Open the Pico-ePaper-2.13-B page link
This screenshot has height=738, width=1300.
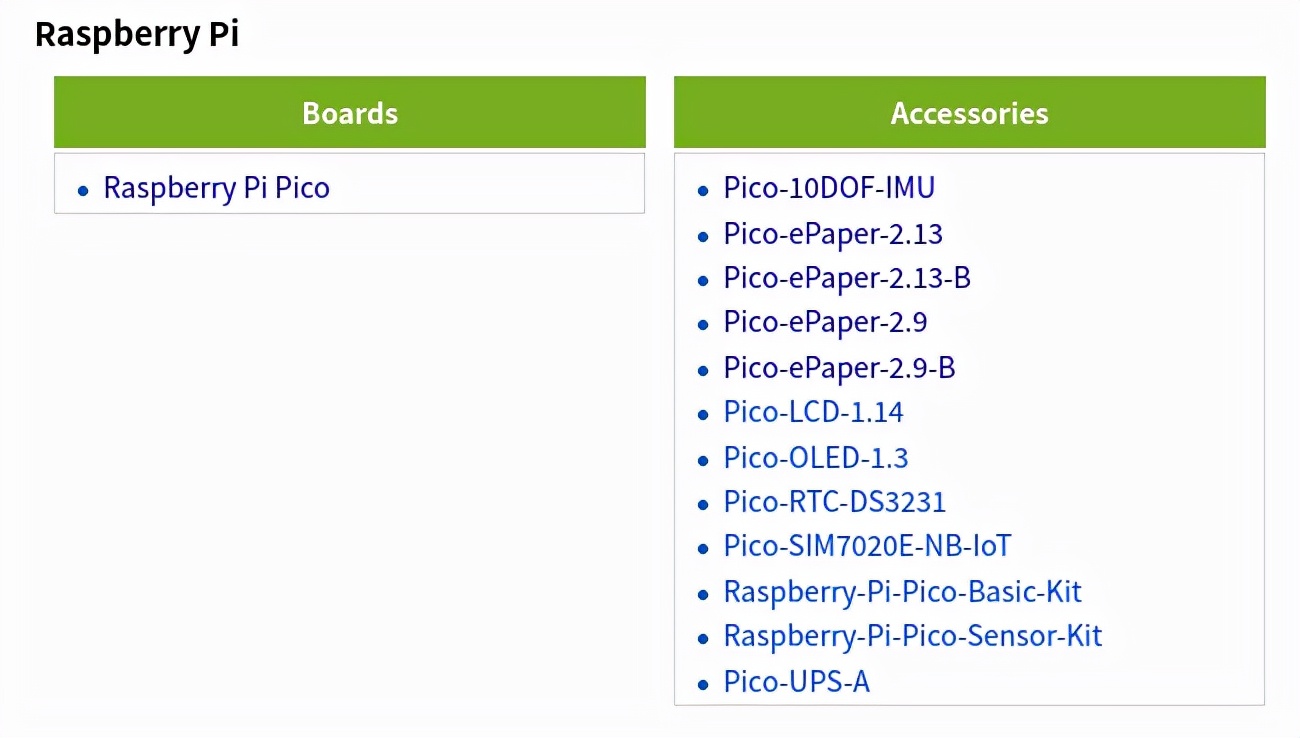(847, 278)
